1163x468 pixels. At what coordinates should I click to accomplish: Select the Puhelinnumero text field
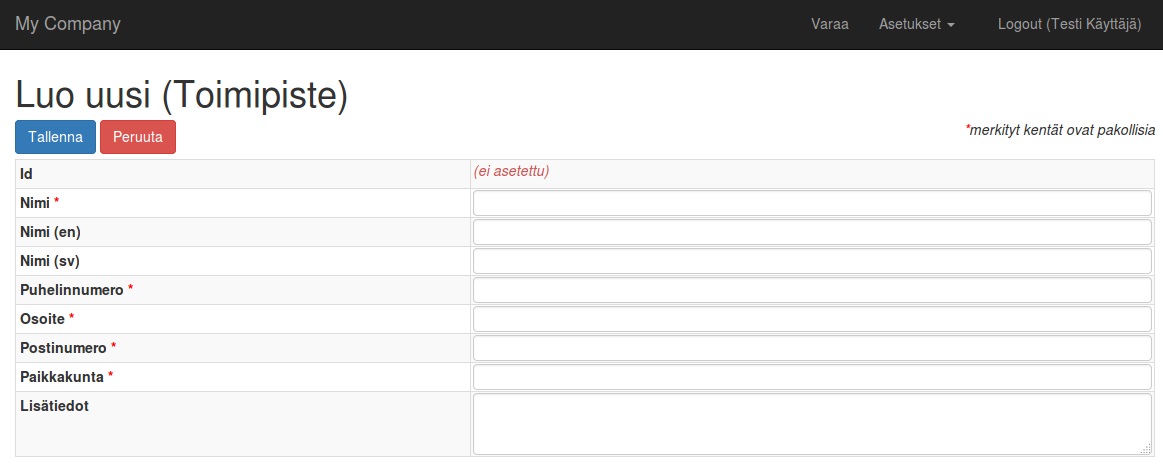pos(812,290)
